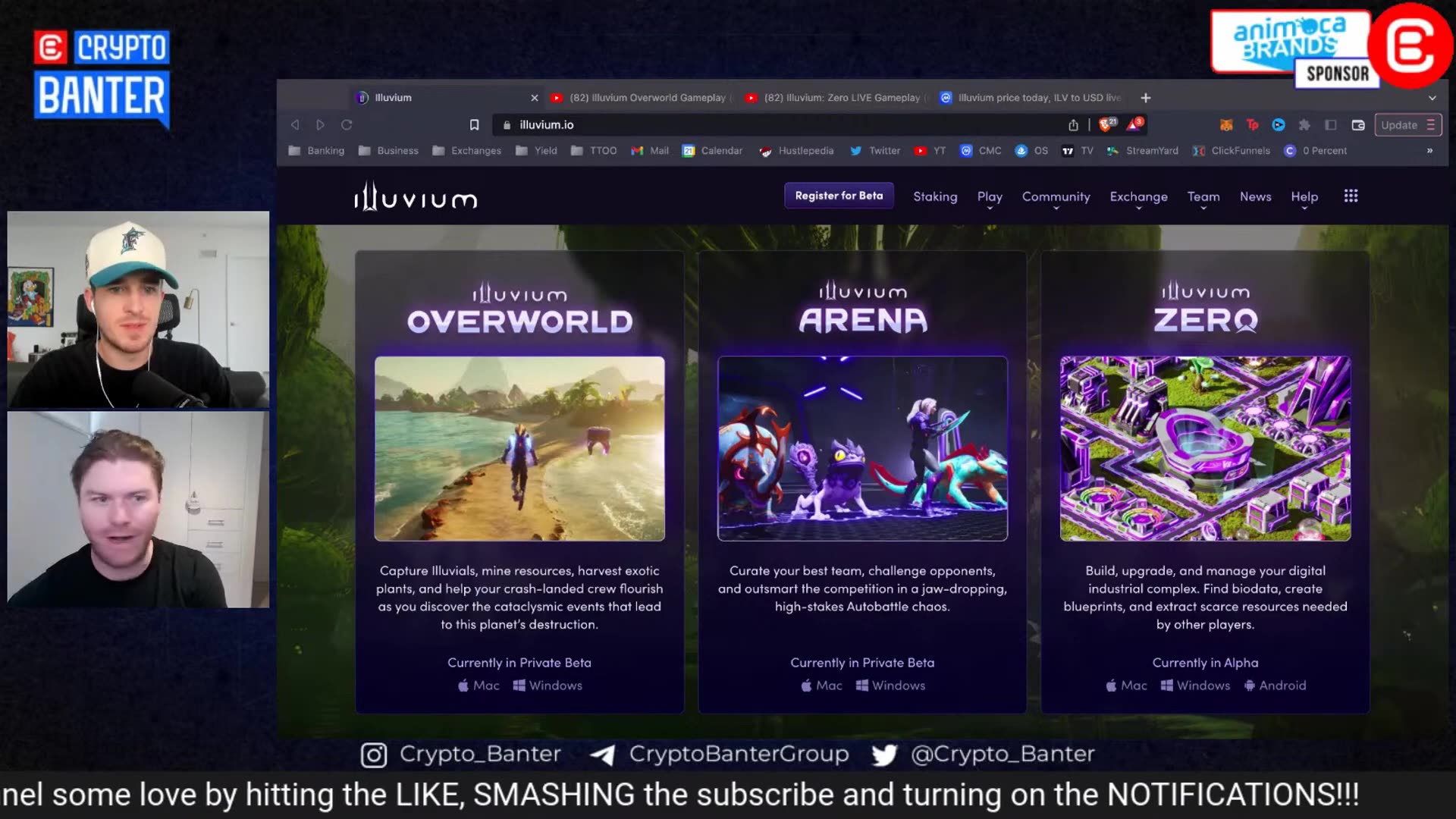Bookmark this page via bookmark icon

(474, 125)
